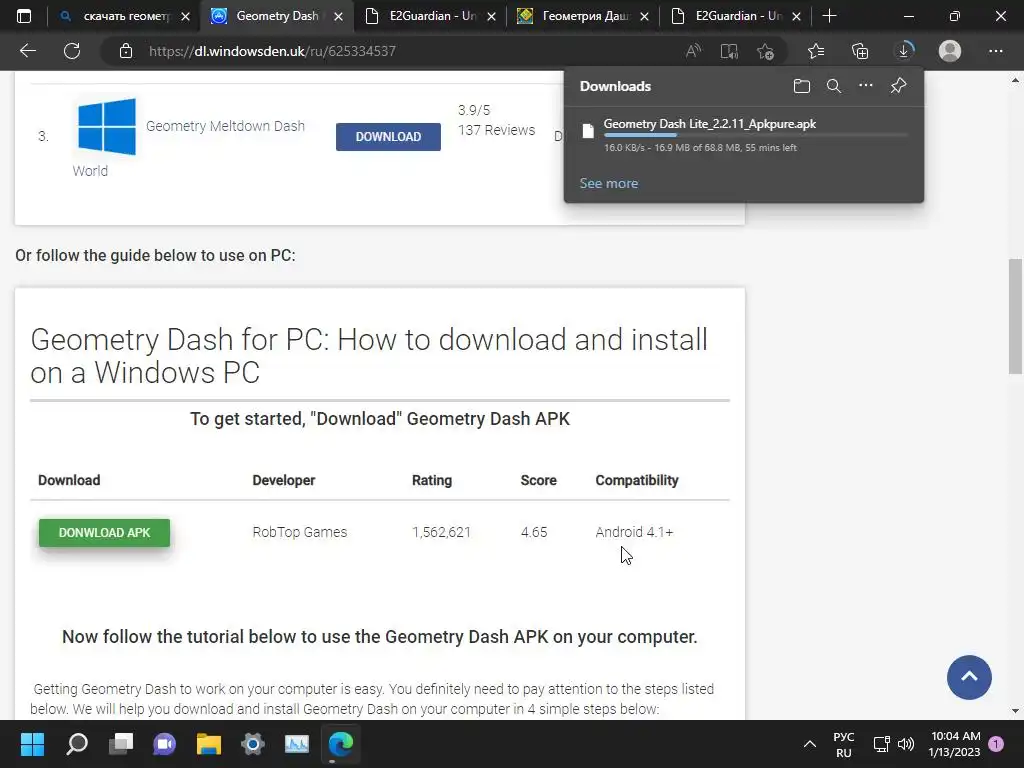Click the scrollbar down arrow
The width and height of the screenshot is (1024, 768).
coord(1015,711)
